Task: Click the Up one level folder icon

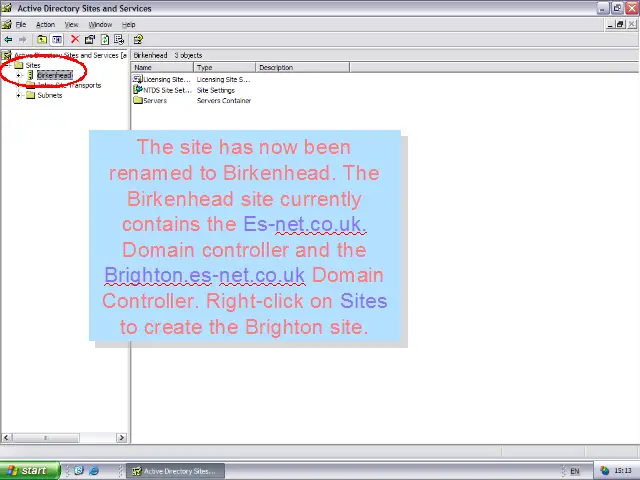Action: pos(42,40)
